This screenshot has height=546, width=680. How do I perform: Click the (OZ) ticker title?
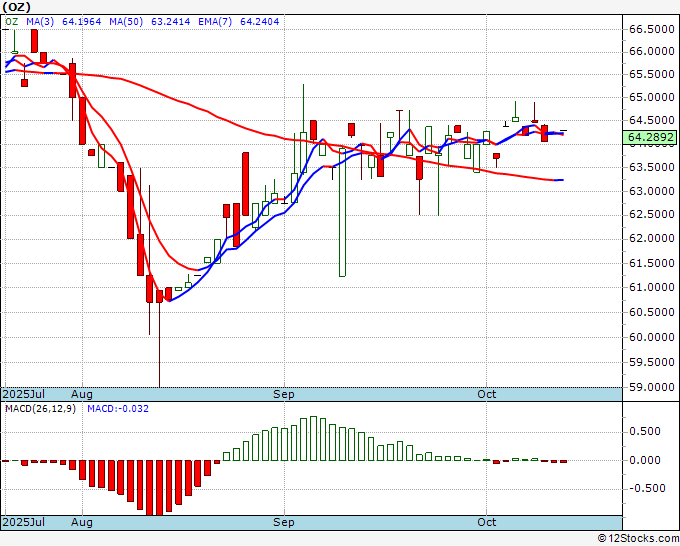16,7
